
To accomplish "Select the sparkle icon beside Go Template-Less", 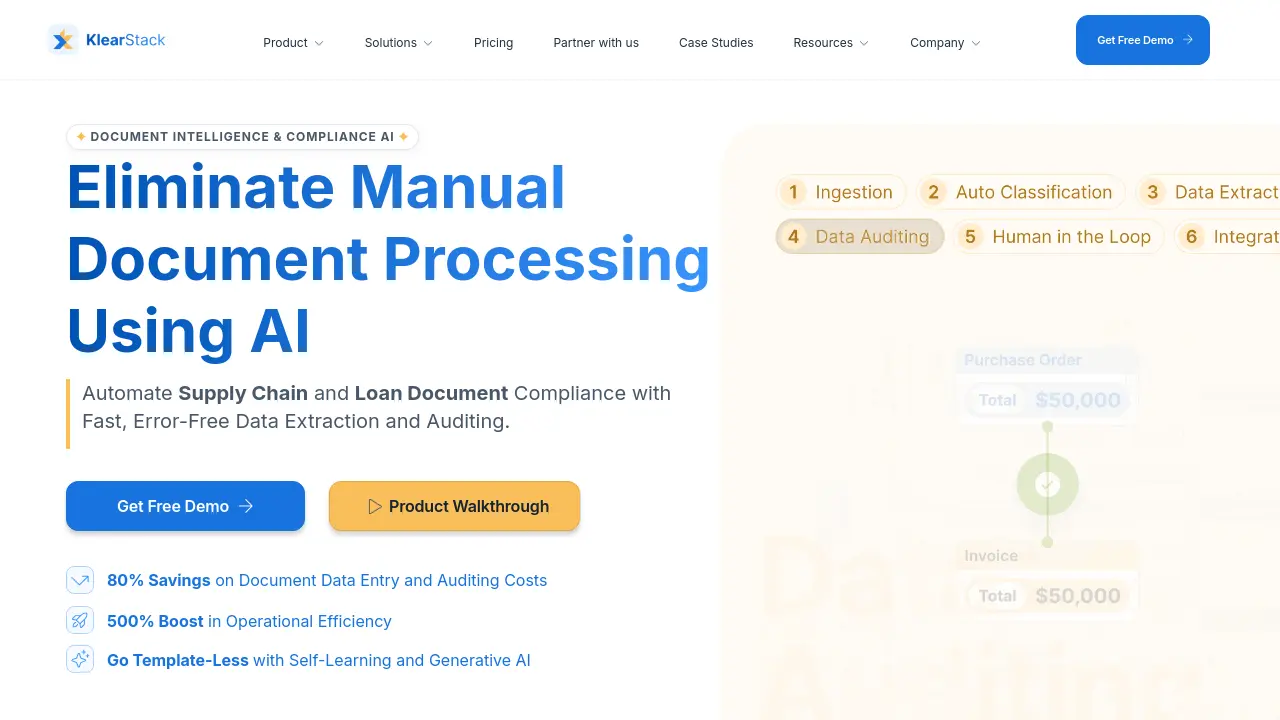I will [80, 659].
